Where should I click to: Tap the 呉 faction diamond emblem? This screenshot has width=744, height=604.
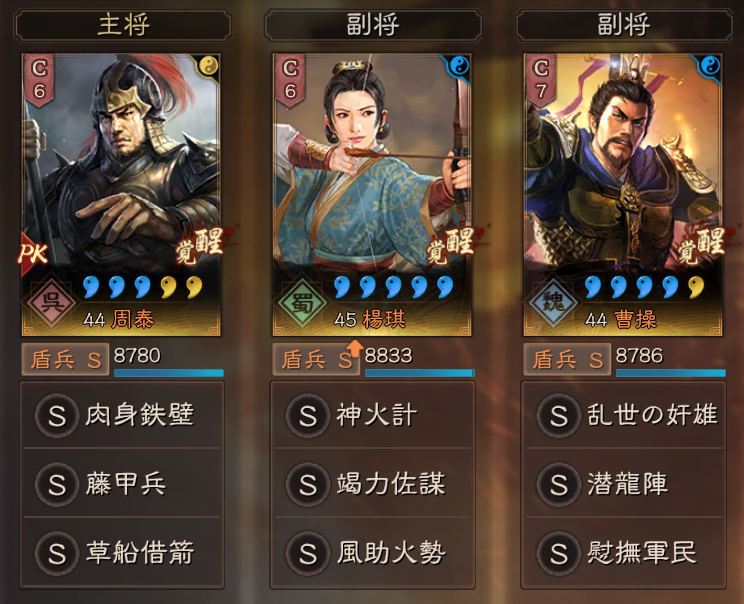click(51, 302)
